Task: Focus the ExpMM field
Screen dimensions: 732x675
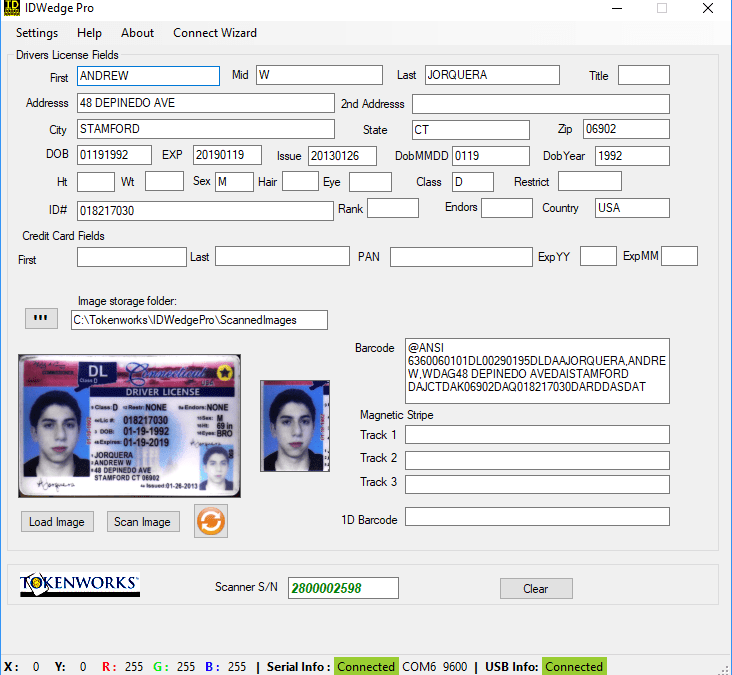Action: (679, 256)
